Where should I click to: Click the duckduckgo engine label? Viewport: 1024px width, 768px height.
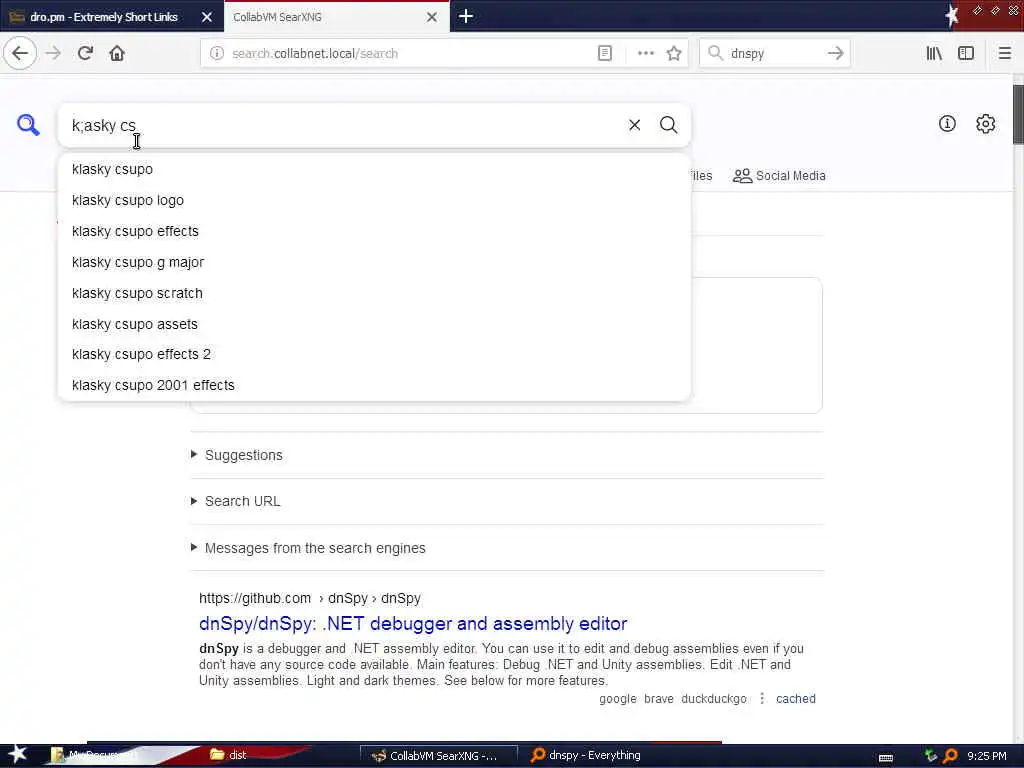point(714,699)
